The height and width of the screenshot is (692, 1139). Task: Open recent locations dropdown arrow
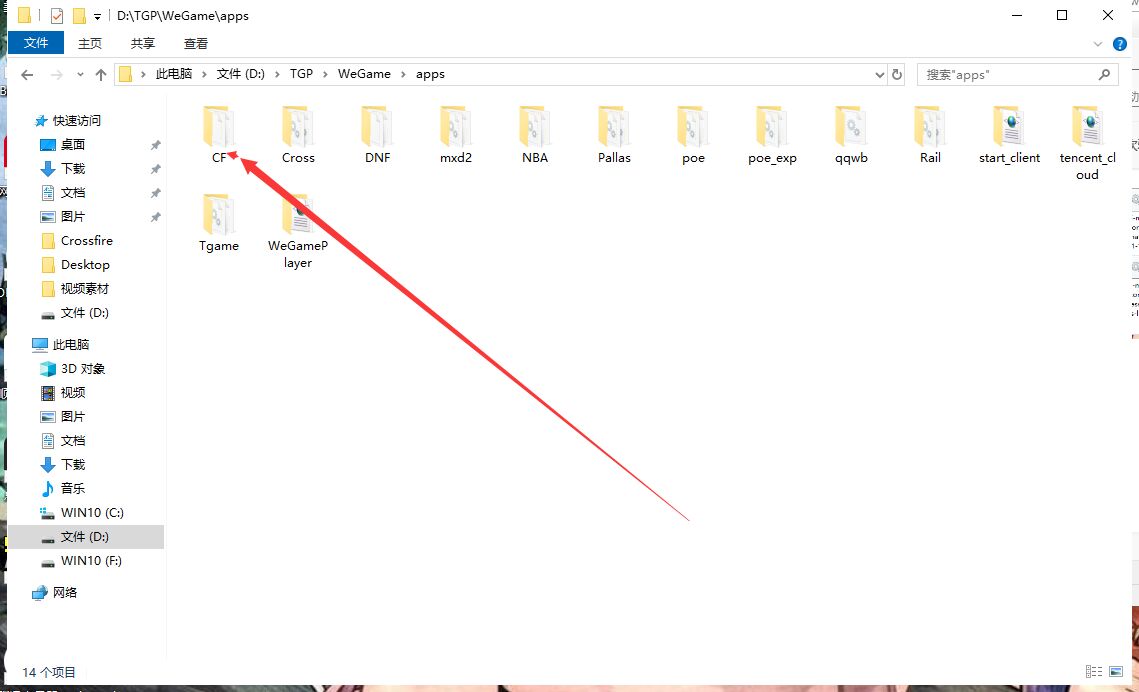(80, 74)
